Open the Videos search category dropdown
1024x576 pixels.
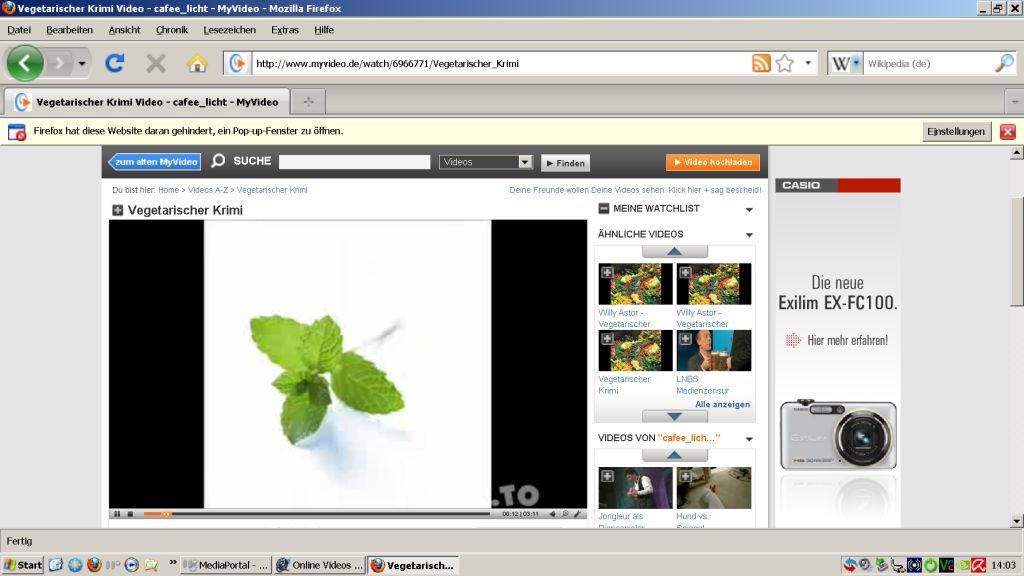525,162
